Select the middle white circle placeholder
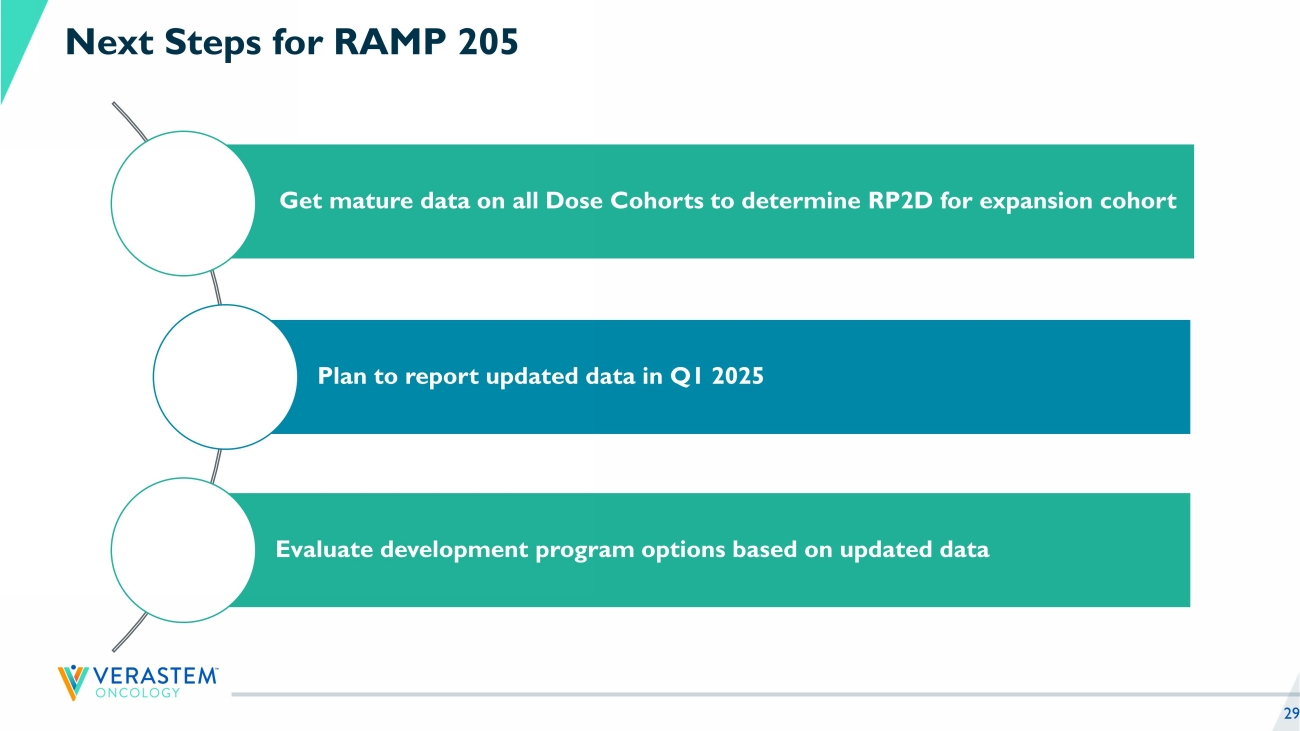This screenshot has height=731, width=1300. click(224, 376)
